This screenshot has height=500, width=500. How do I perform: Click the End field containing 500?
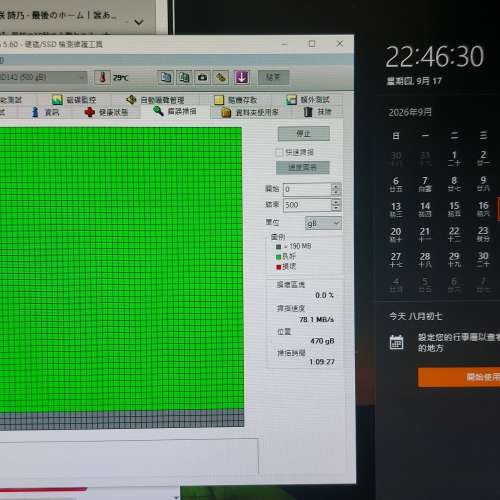(x=307, y=205)
